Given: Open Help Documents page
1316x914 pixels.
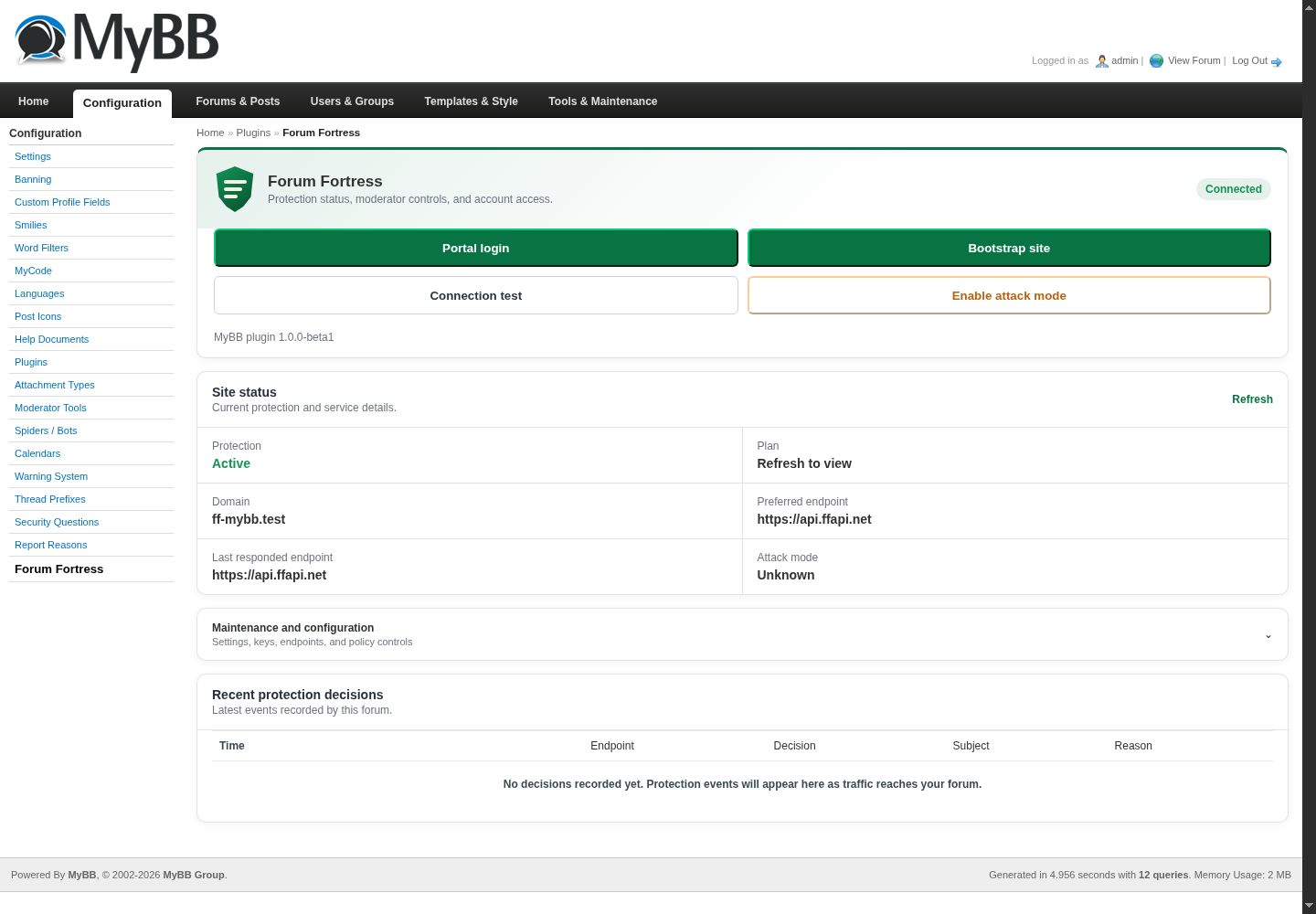Looking at the screenshot, I should coord(52,339).
